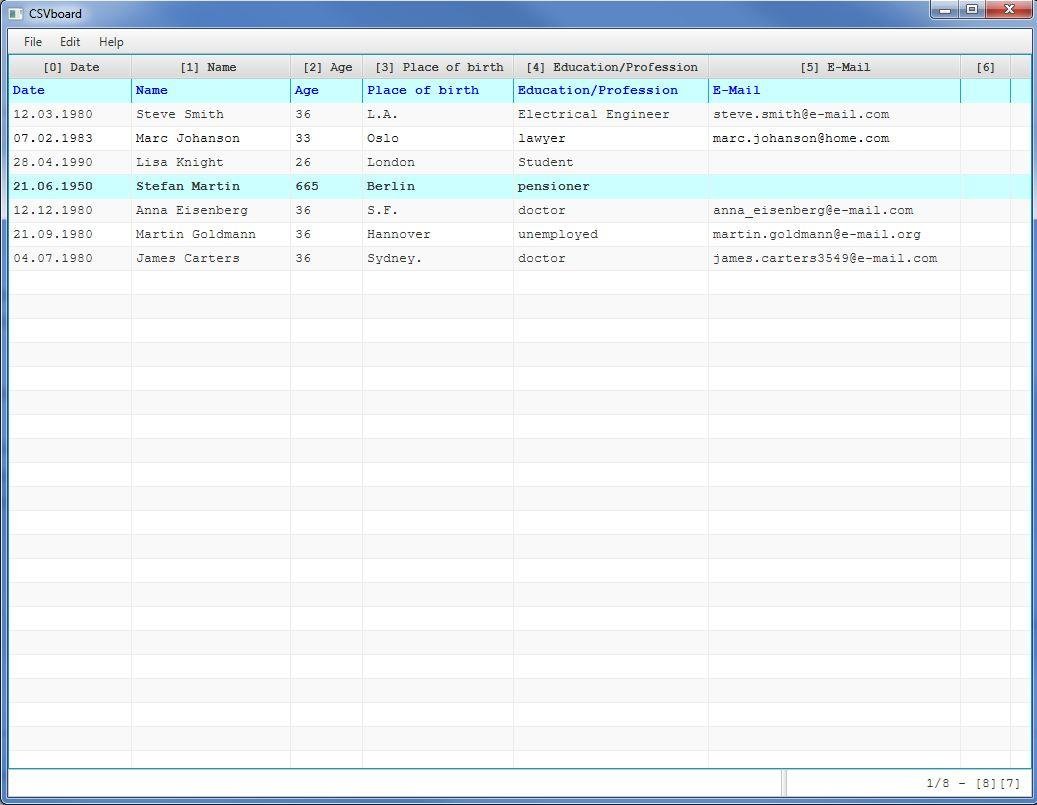Select the bold 'Education/Profession' cell
The height and width of the screenshot is (805, 1037).
point(611,91)
